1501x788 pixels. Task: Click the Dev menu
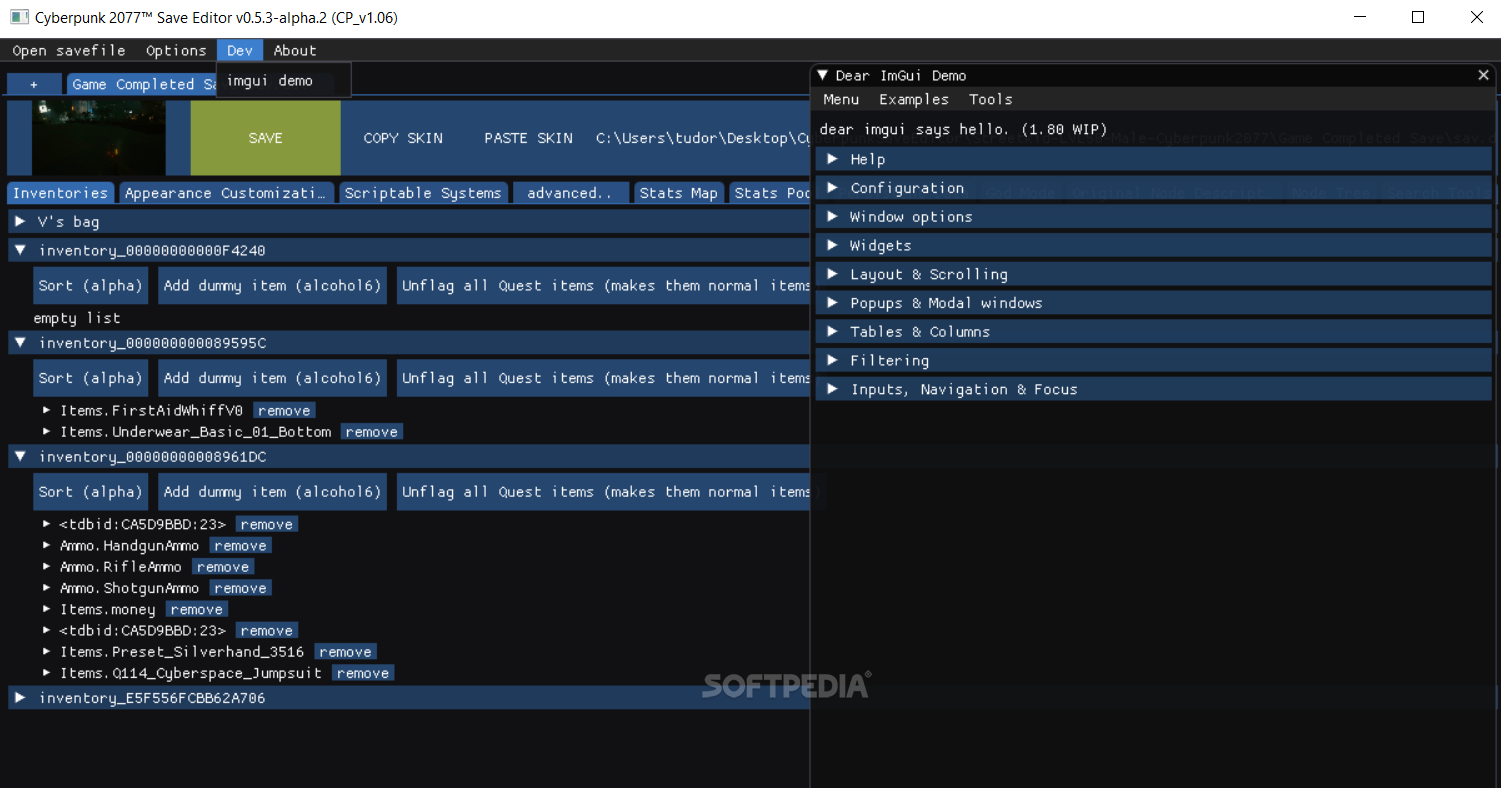(240, 50)
